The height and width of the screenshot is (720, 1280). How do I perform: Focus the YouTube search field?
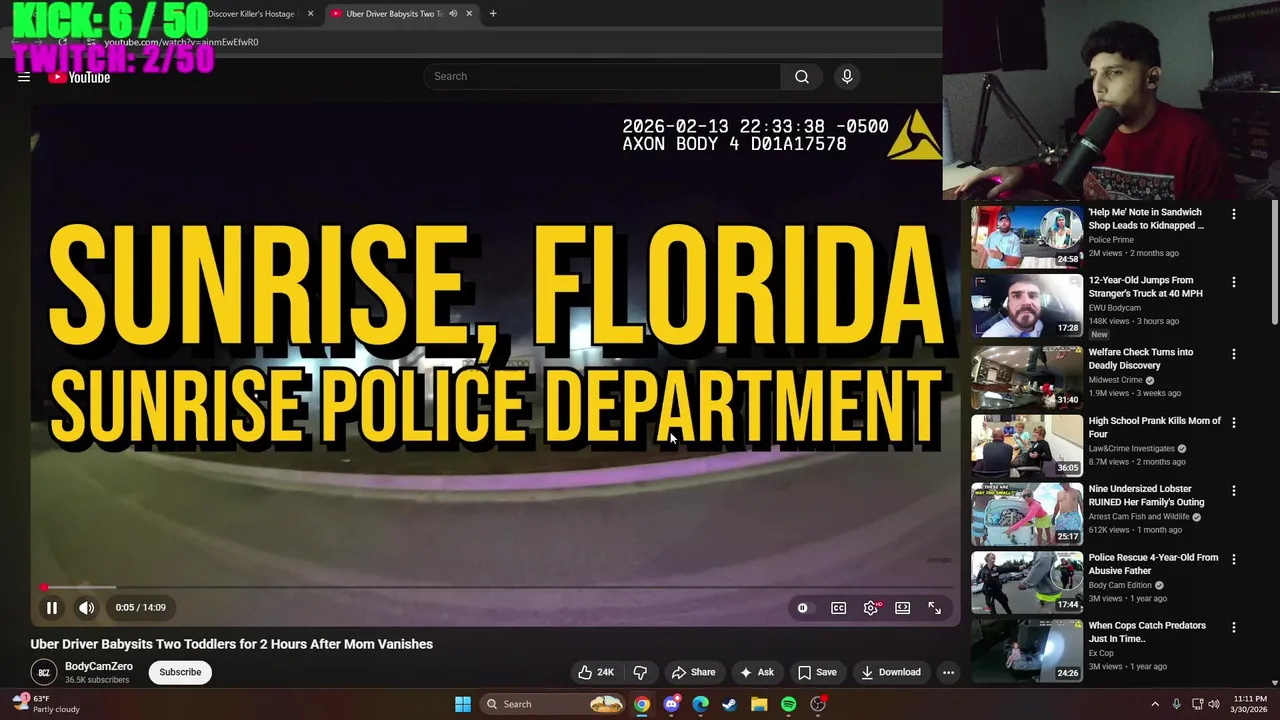[602, 76]
